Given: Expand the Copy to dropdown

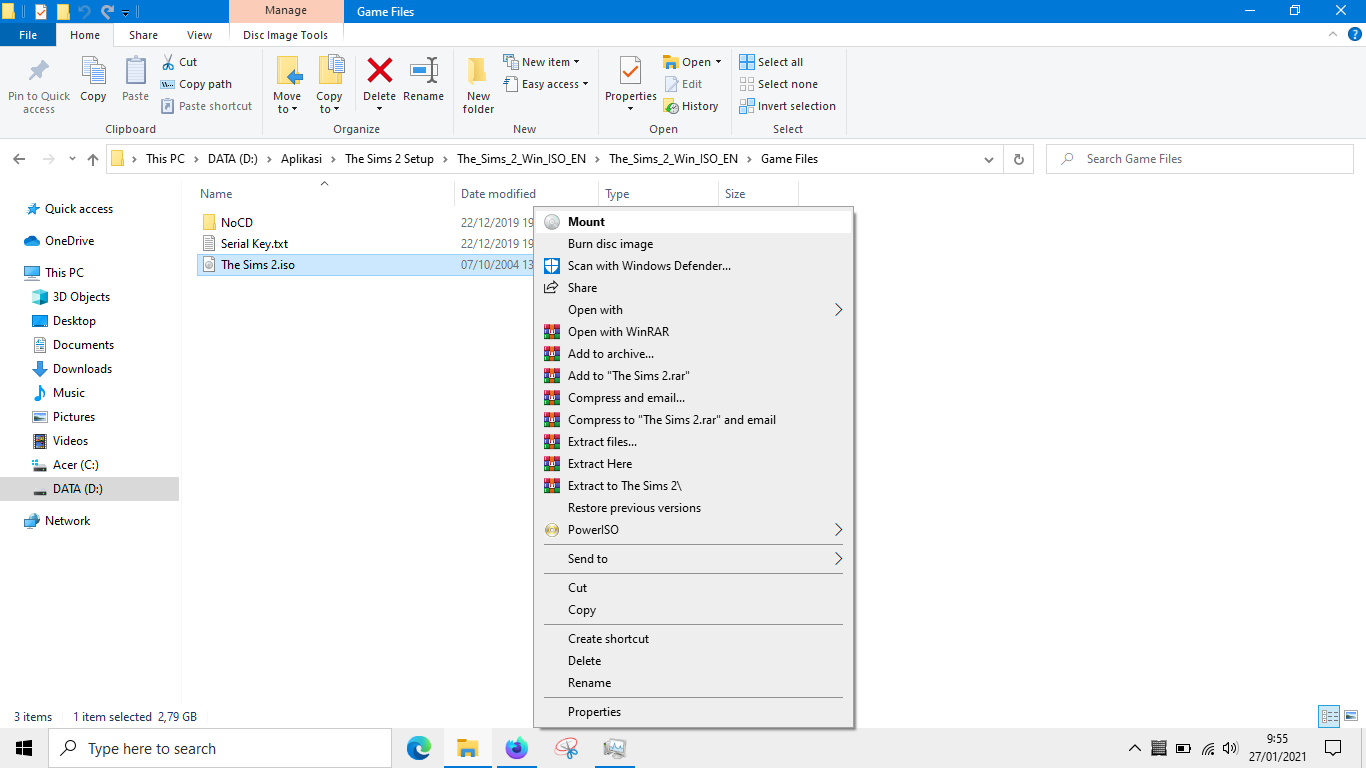Looking at the screenshot, I should point(329,103).
